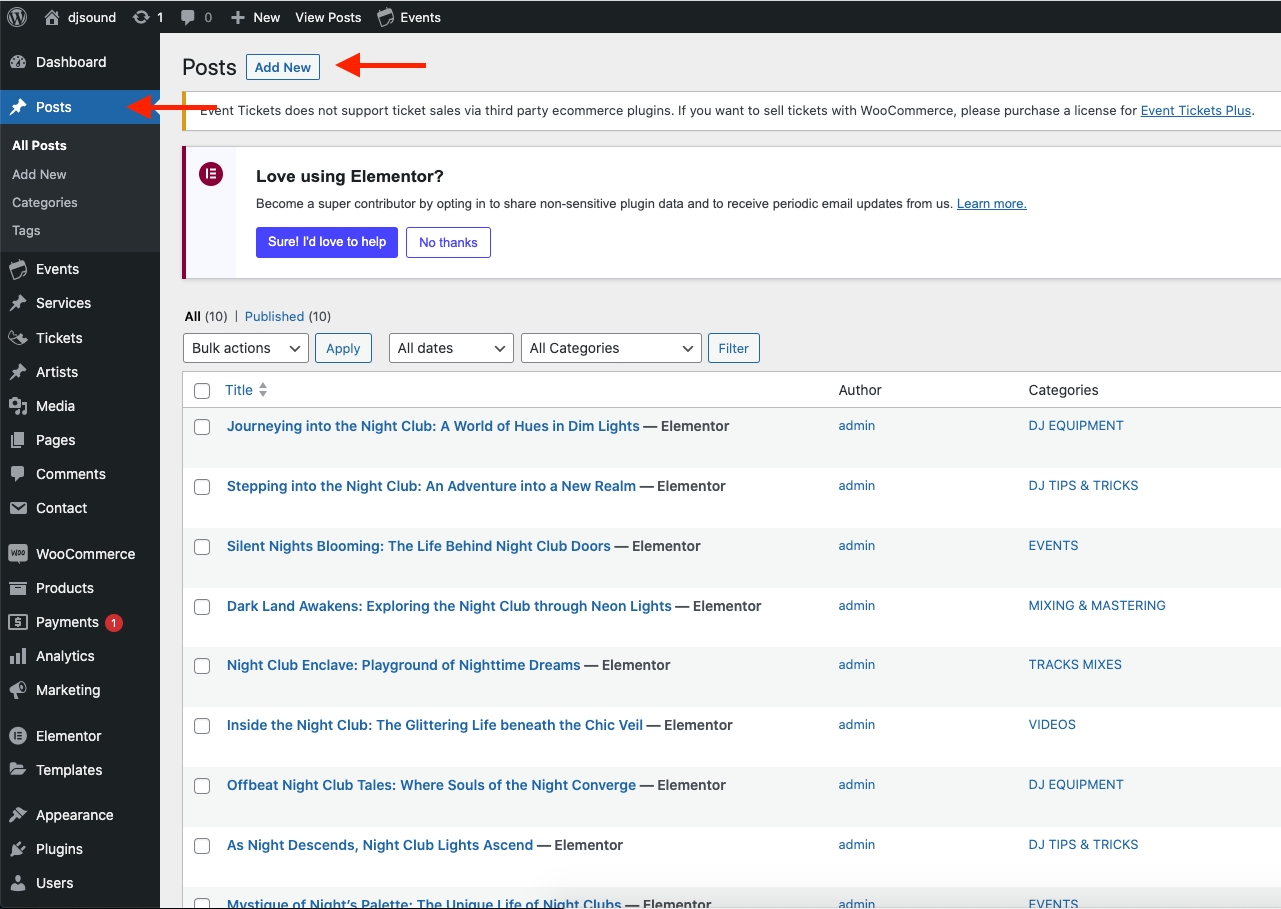Viewport: 1281px width, 909px height.
Task: Open the All Categories dropdown
Action: pyautogui.click(x=611, y=348)
